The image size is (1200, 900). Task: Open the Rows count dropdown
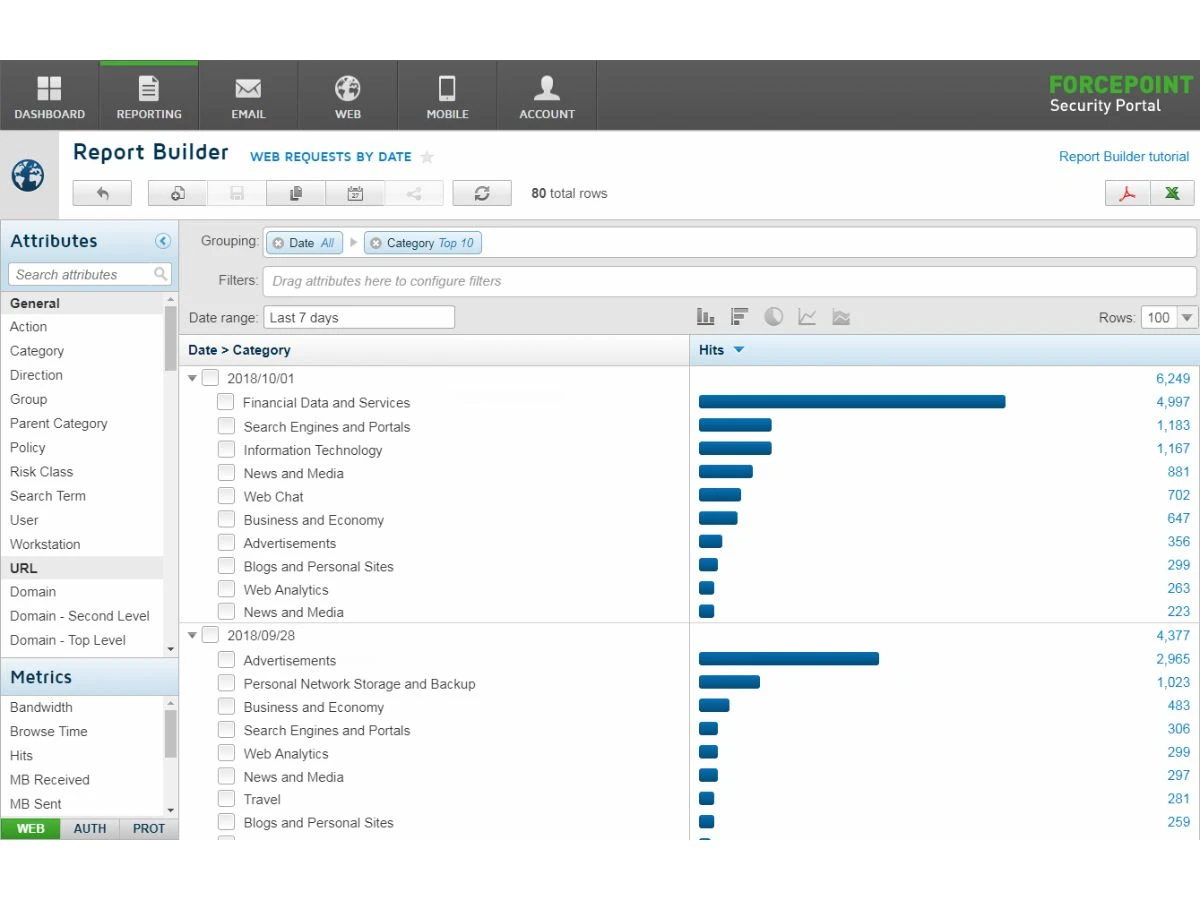pos(1188,318)
